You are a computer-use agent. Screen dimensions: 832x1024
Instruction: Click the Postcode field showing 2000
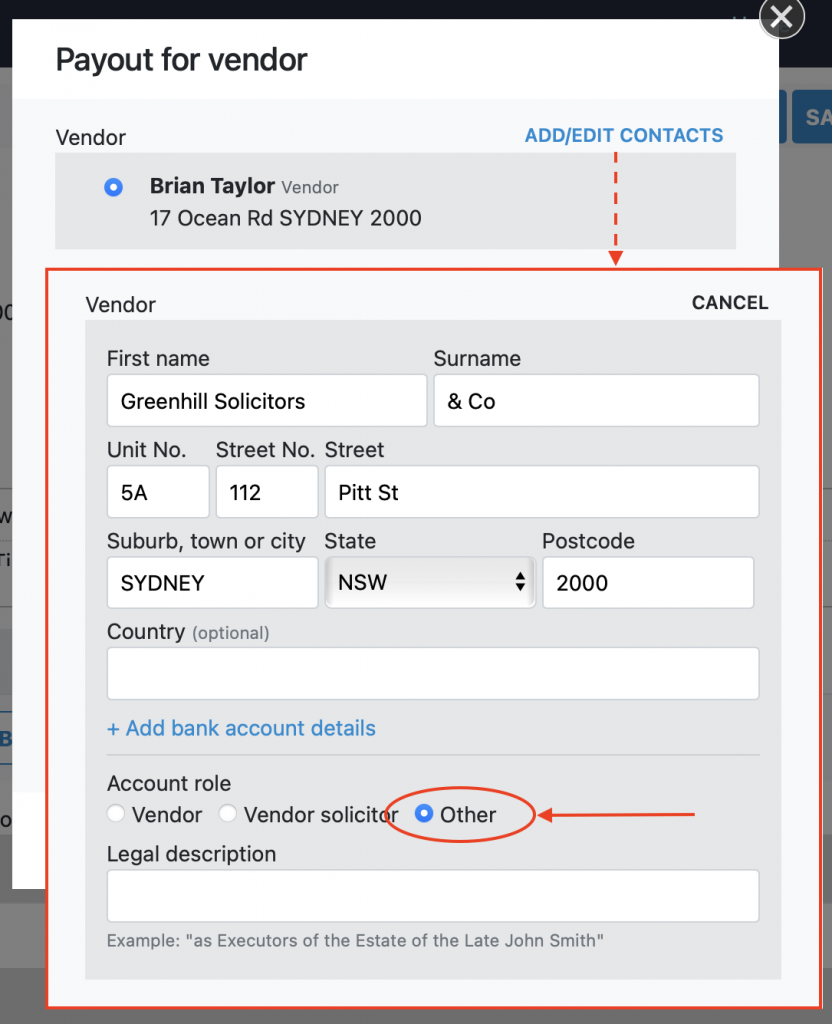647,583
